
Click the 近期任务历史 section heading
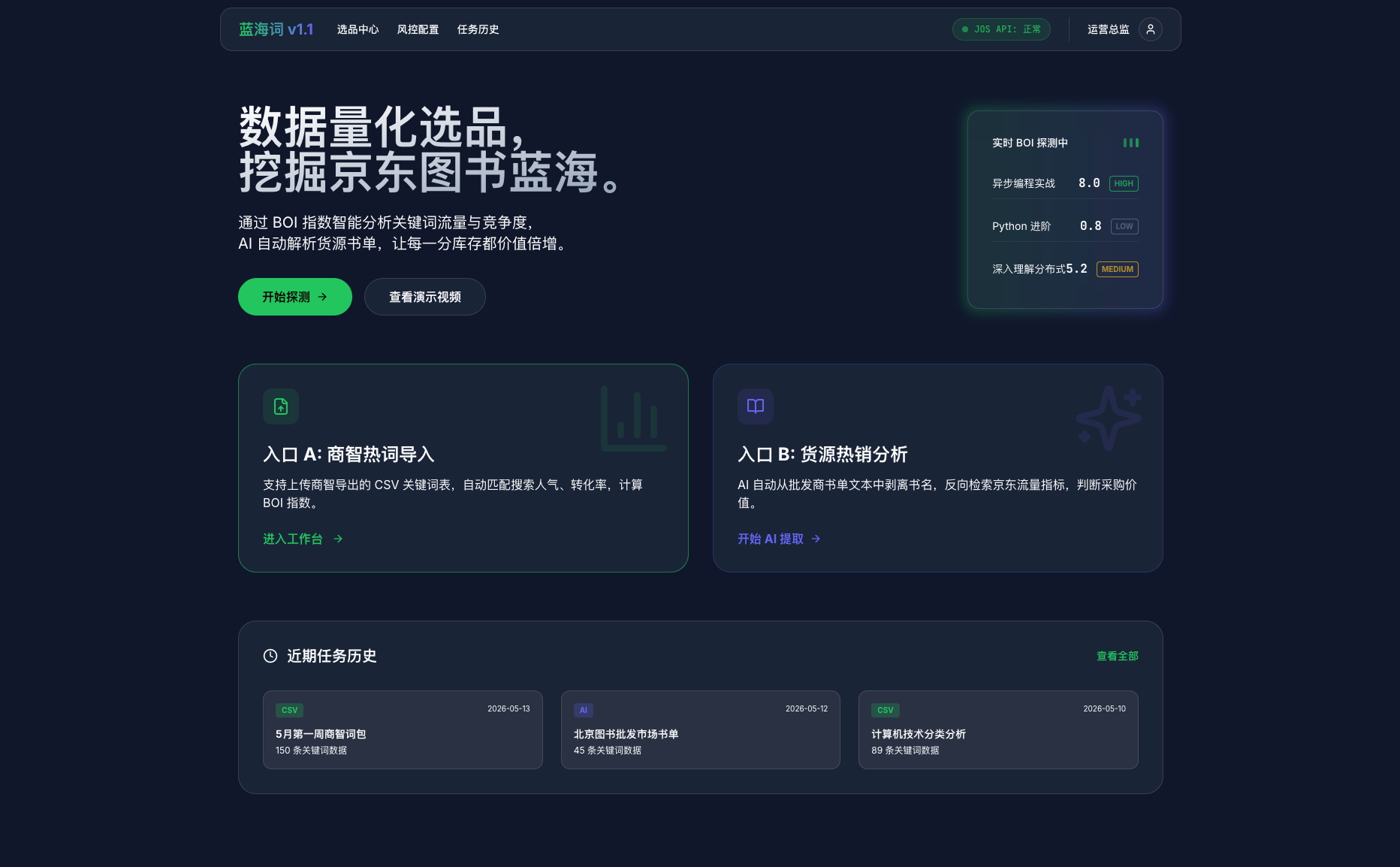coord(331,656)
